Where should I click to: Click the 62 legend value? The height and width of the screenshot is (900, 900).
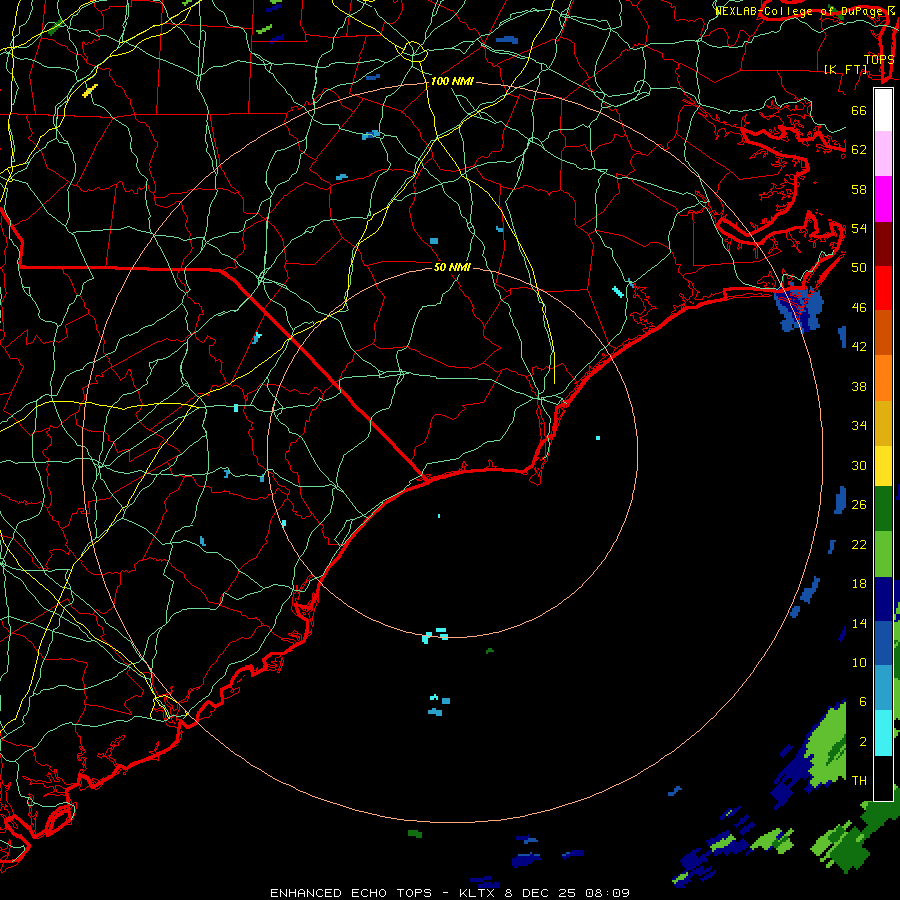[859, 149]
